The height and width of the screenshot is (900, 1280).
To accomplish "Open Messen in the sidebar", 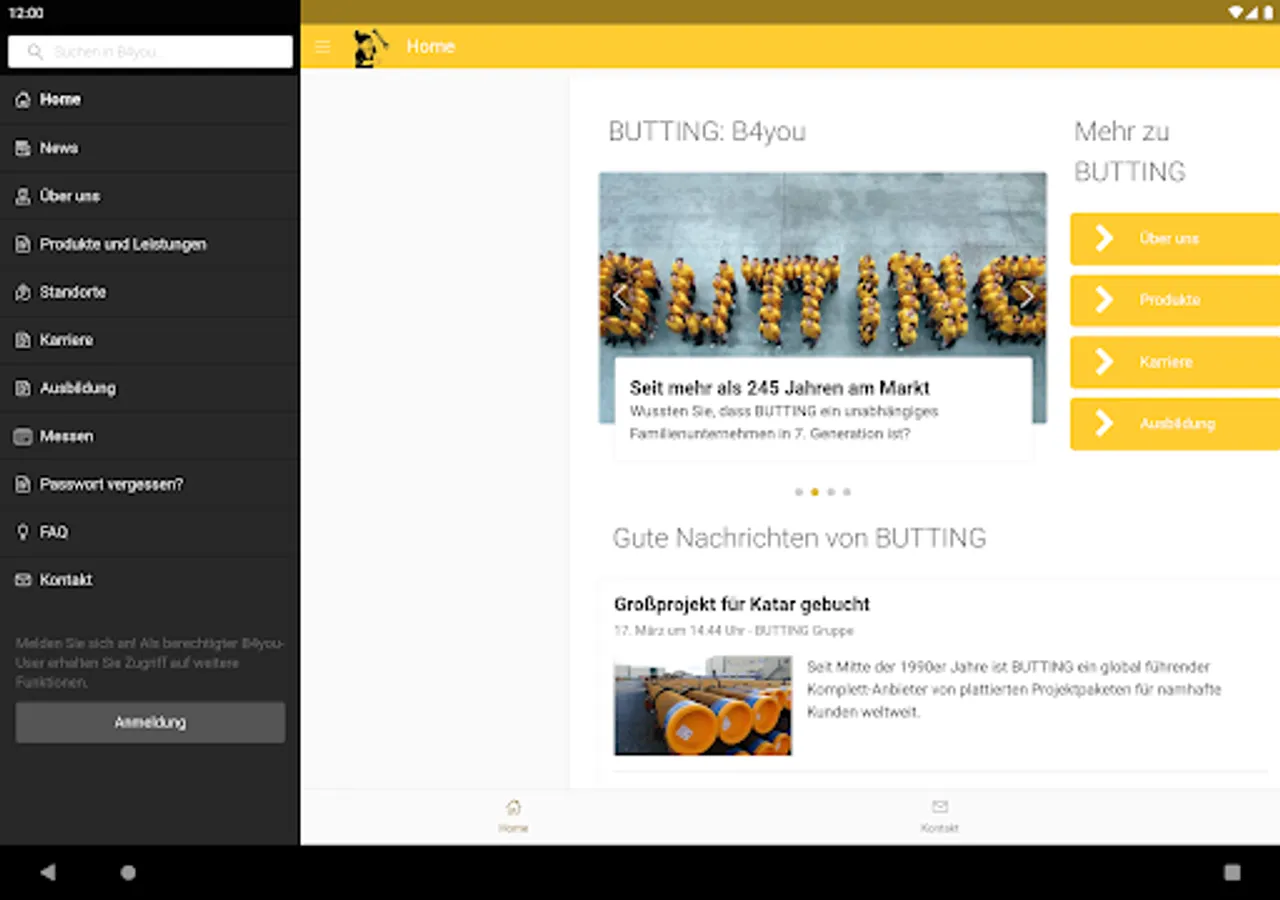I will click(x=150, y=436).
